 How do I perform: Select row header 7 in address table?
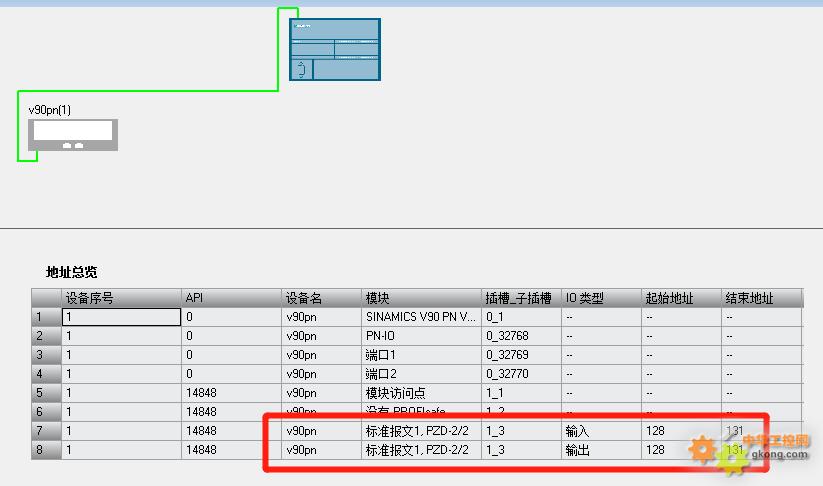click(47, 431)
